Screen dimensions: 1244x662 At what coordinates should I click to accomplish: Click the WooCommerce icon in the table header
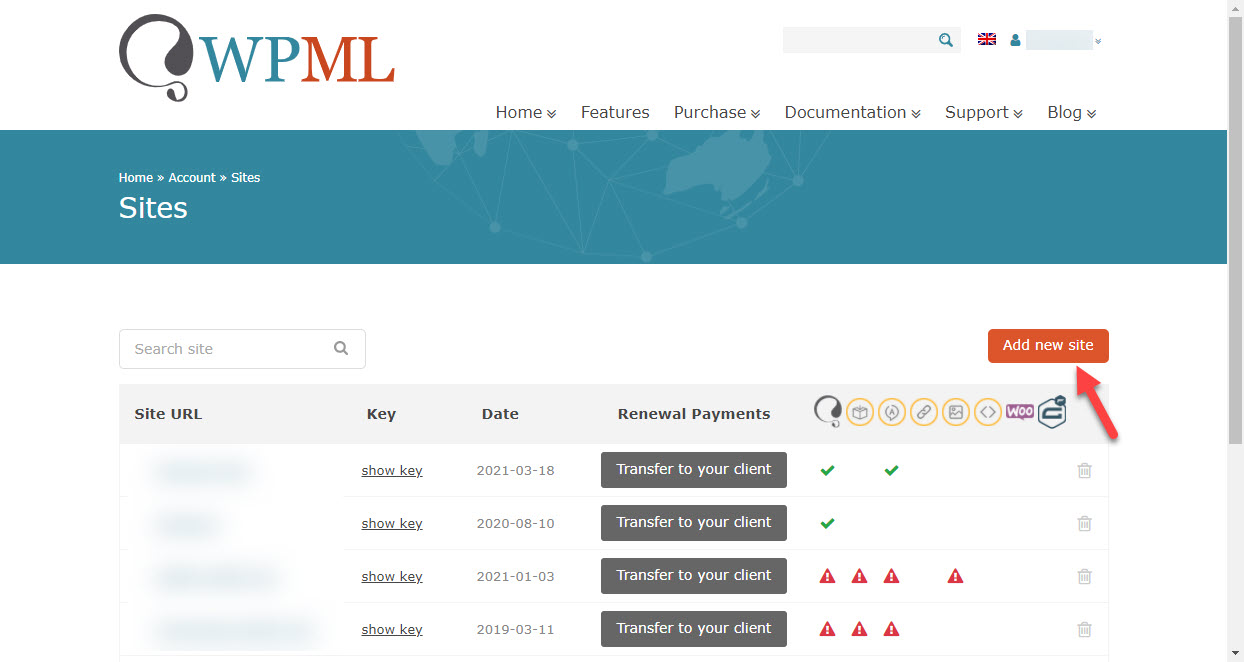pyautogui.click(x=1020, y=411)
